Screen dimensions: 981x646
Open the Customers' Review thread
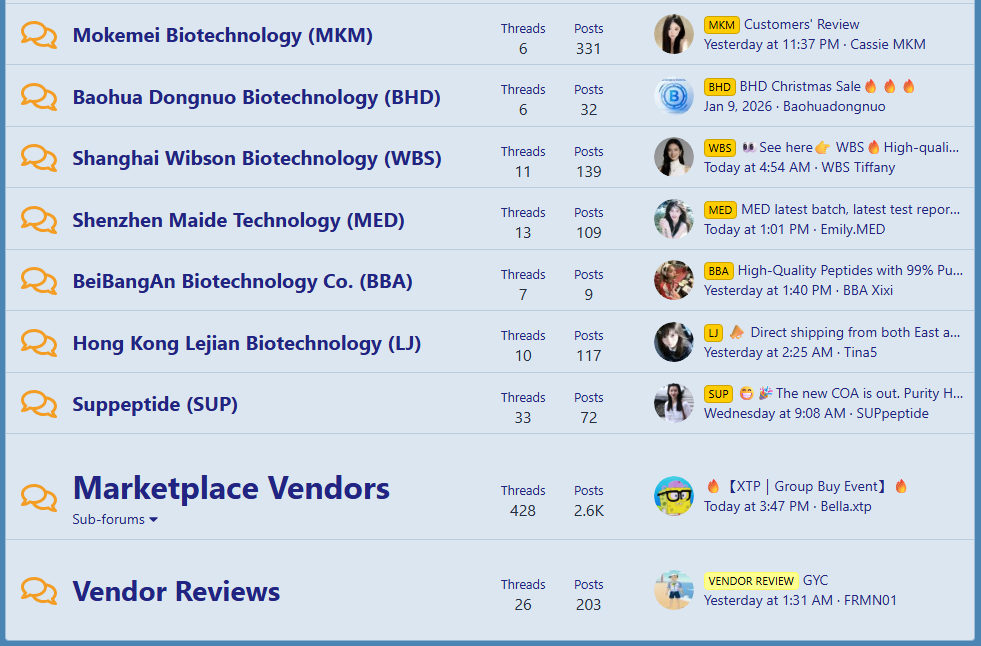pyautogui.click(x=801, y=24)
